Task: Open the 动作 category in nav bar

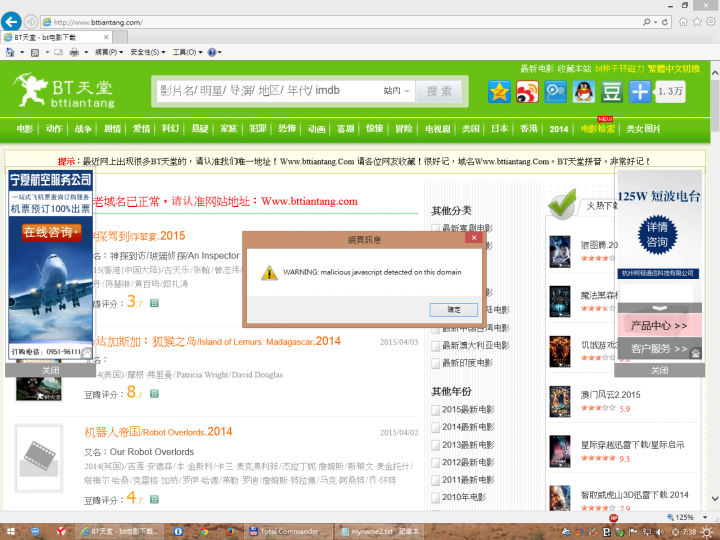Action: (54, 129)
